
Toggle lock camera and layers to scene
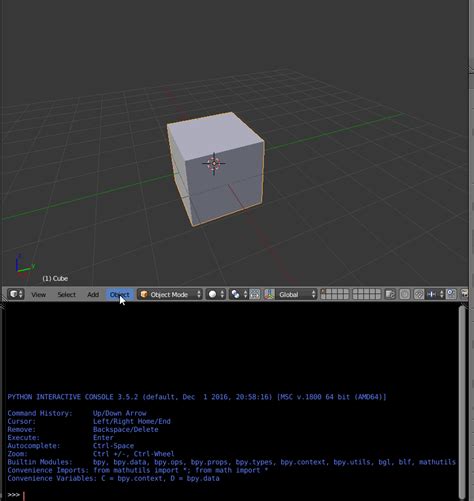click(390, 294)
